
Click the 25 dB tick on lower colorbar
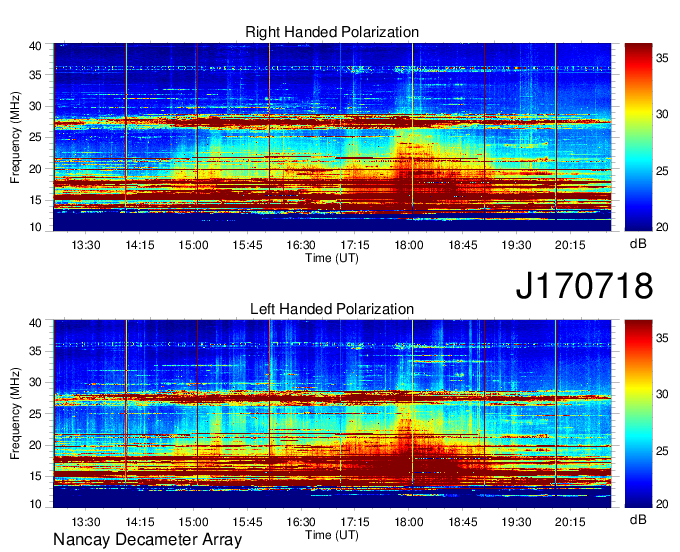662,451
